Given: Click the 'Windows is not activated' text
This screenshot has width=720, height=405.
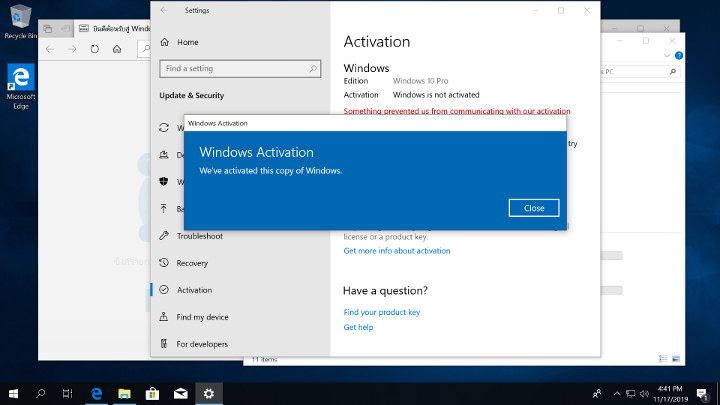Looking at the screenshot, I should pyautogui.click(x=436, y=95).
